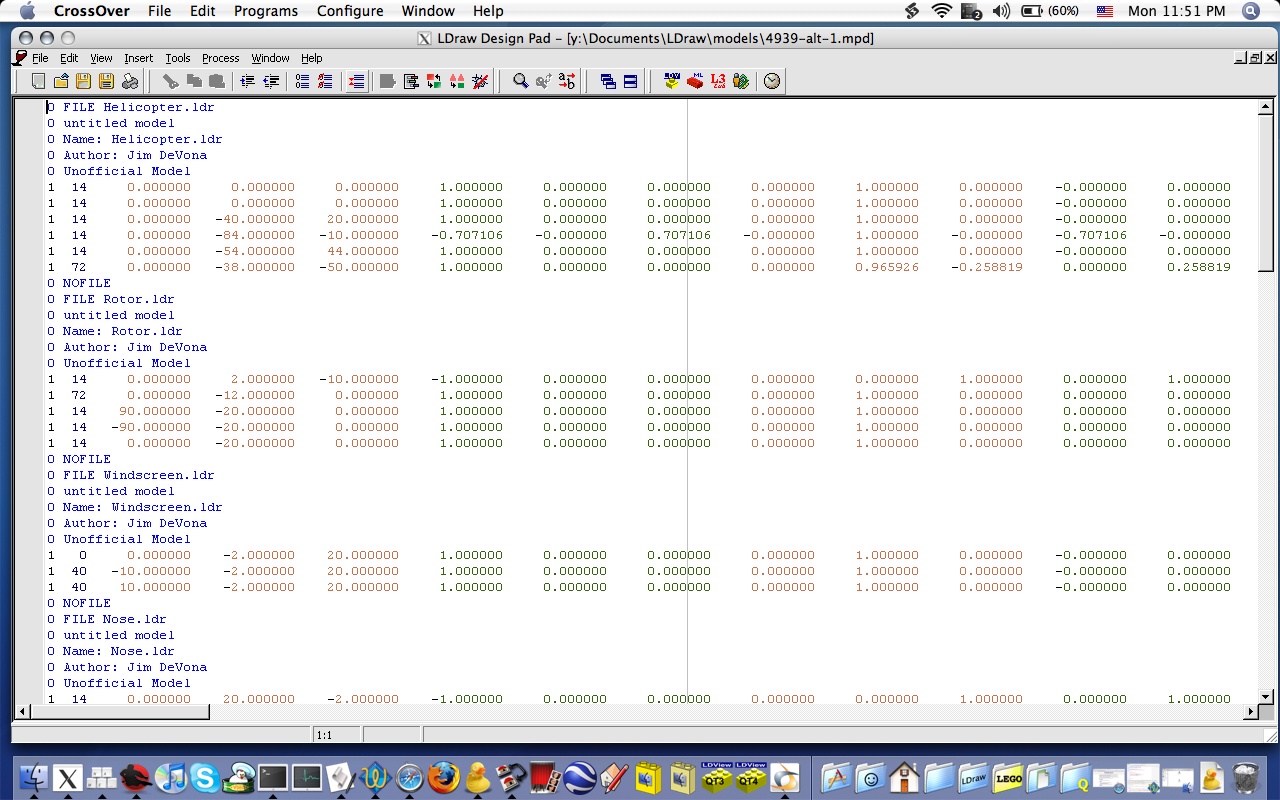
Task: Launch L3Lab from the L3 toolbar icon
Action: [718, 81]
